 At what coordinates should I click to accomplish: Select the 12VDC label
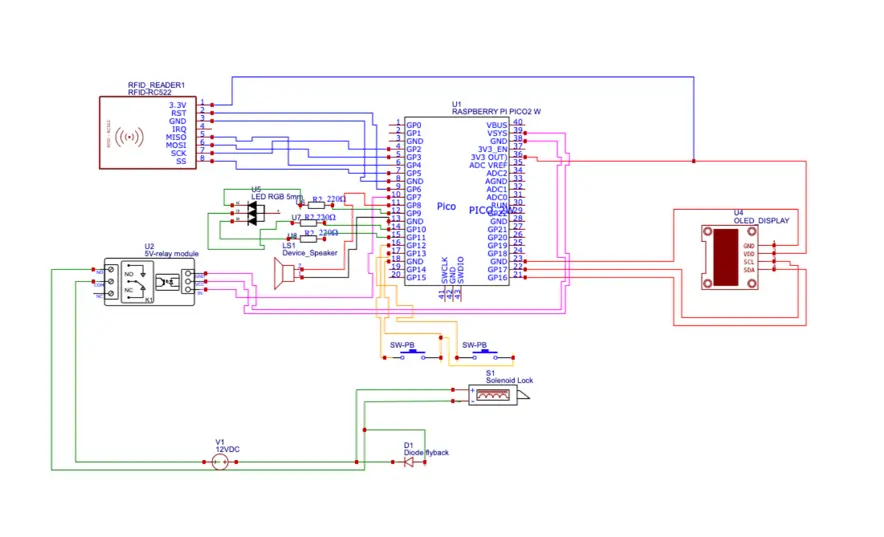pos(228,449)
